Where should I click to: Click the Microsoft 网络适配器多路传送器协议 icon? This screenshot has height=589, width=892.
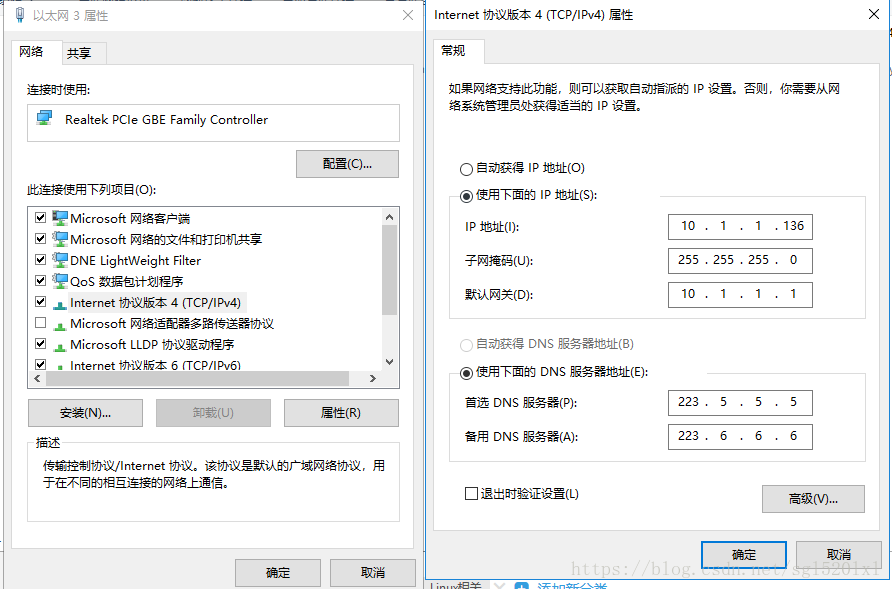pyautogui.click(x=60, y=326)
